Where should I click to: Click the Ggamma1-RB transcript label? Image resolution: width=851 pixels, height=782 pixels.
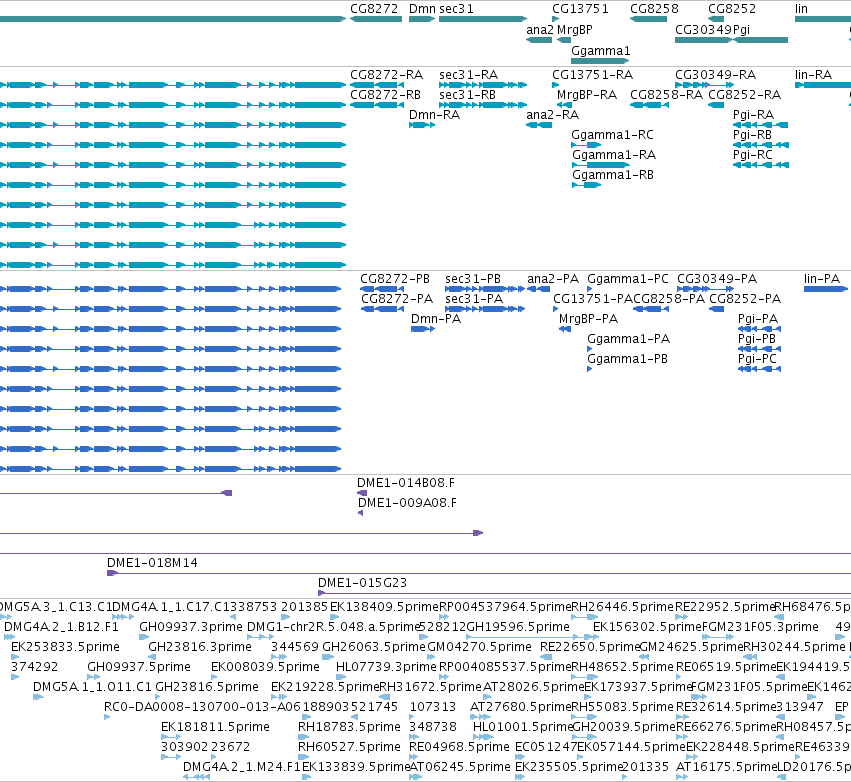click(613, 175)
